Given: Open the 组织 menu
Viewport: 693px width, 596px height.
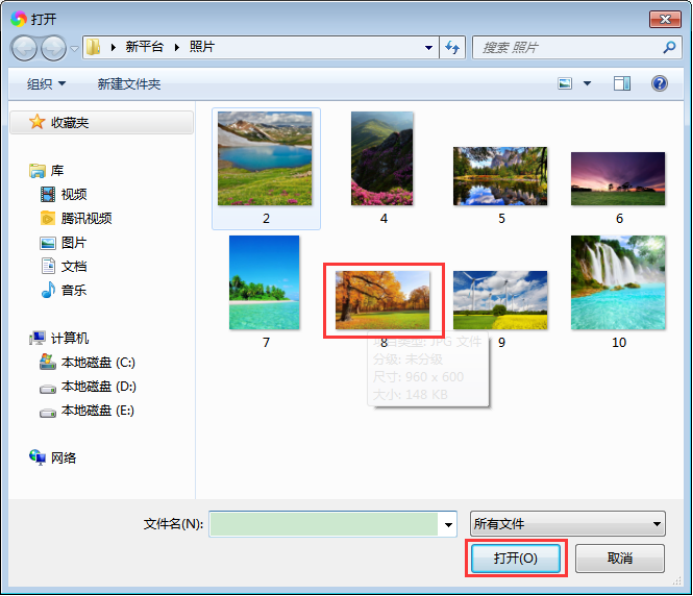Looking at the screenshot, I should pos(46,84).
